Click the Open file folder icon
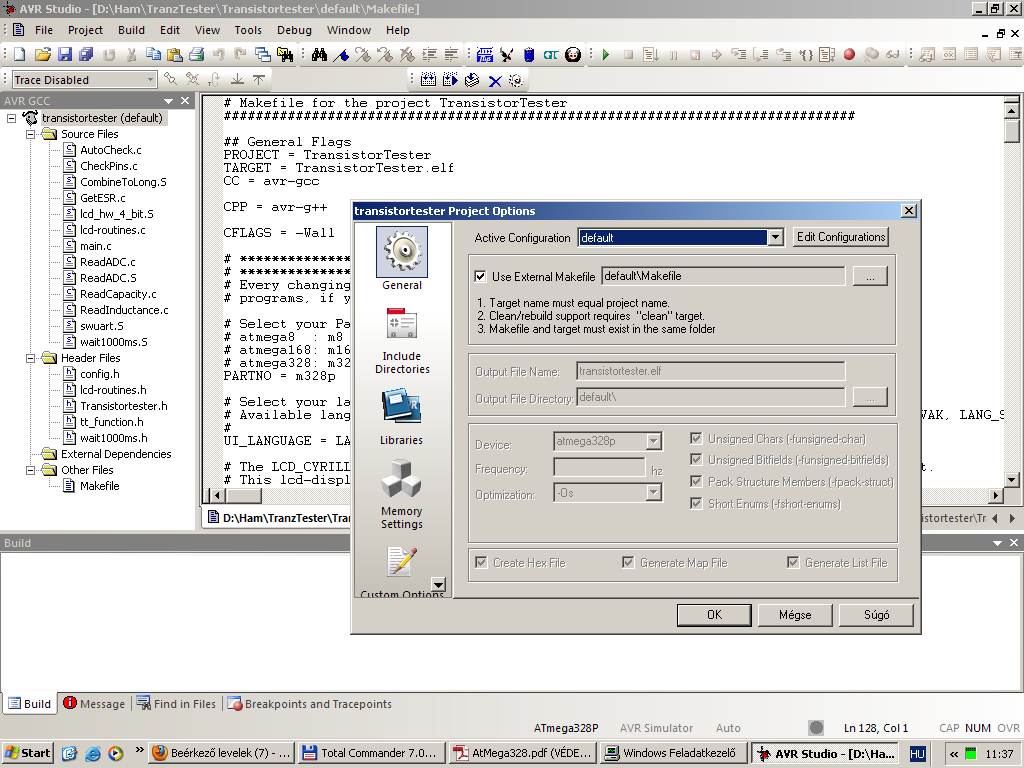 click(x=42, y=55)
